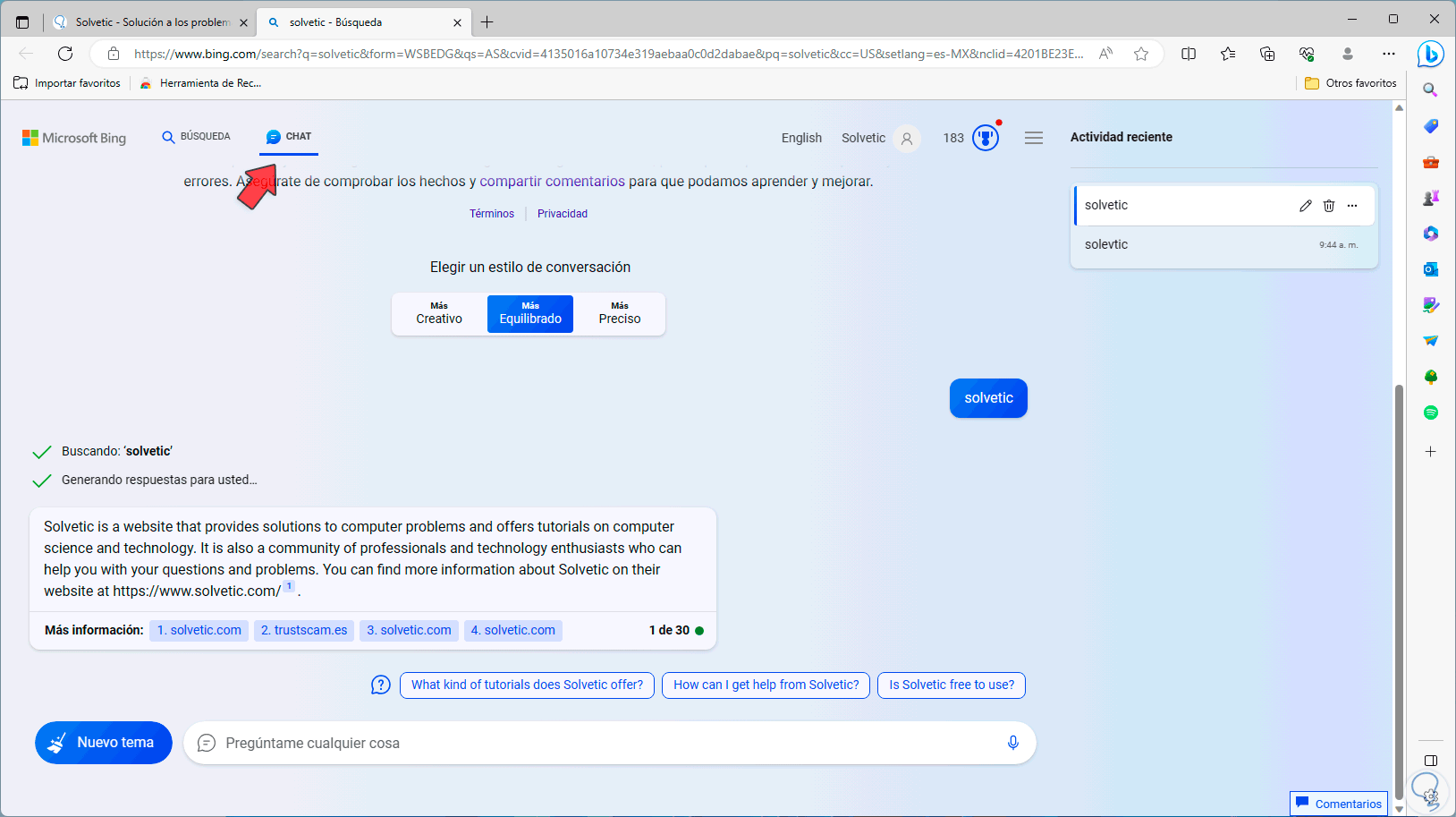Open Bing Copilot sidebar button
Image resolution: width=1456 pixels, height=817 pixels.
[x=1430, y=54]
